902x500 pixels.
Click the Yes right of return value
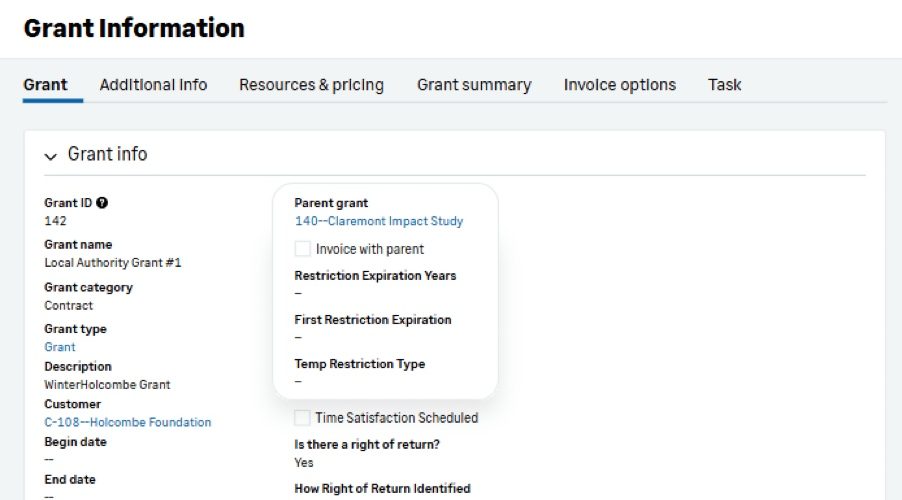pyautogui.click(x=304, y=463)
